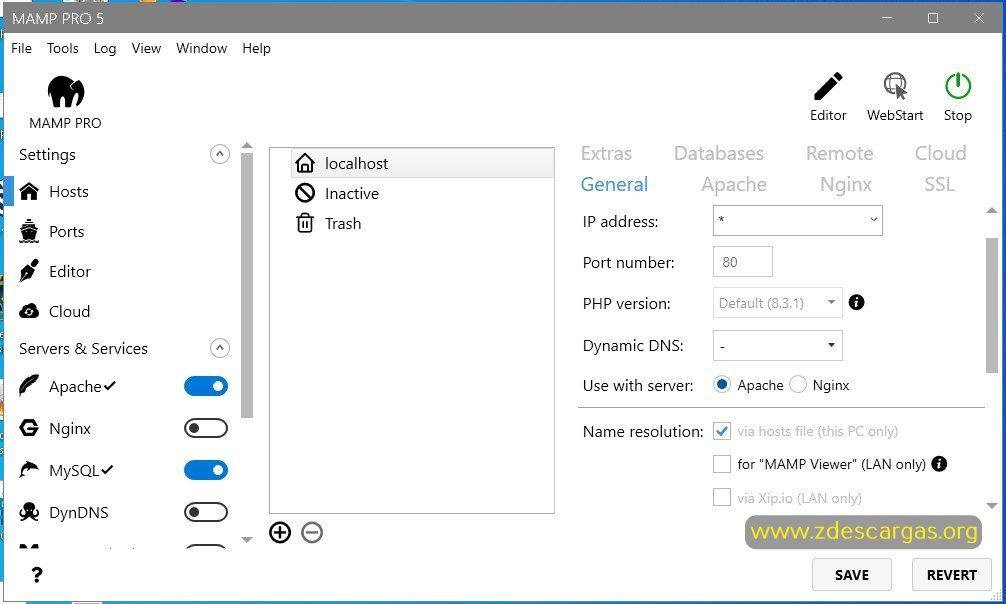This screenshot has height=604, width=1006.
Task: Collapse the Settings section
Action: 219,154
